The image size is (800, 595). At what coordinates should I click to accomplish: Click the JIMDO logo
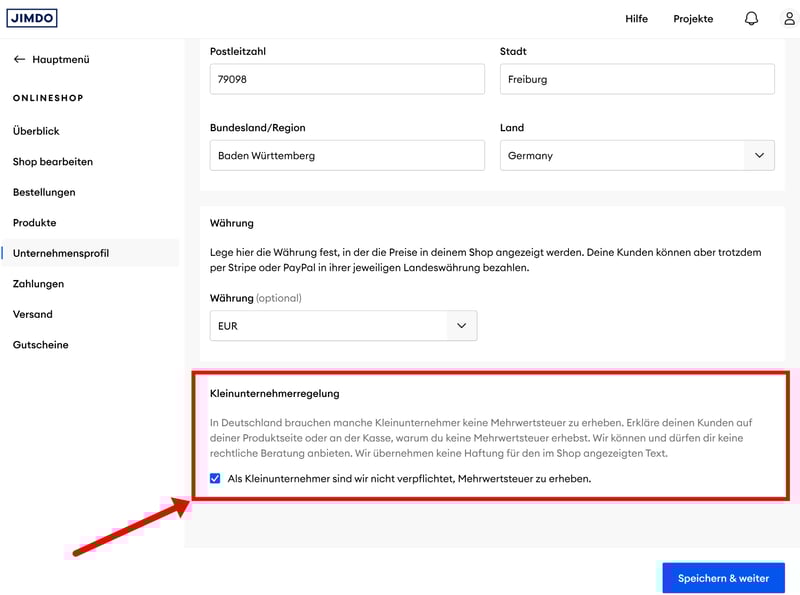[32, 18]
